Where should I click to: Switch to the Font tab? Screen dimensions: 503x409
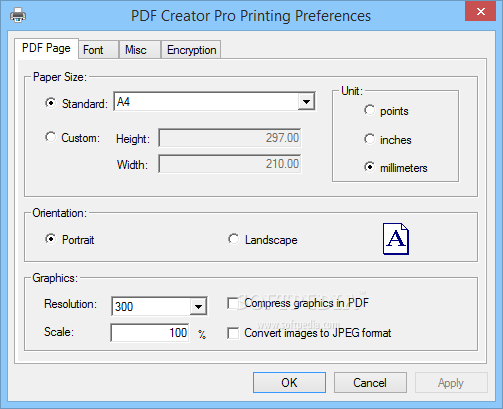99,50
